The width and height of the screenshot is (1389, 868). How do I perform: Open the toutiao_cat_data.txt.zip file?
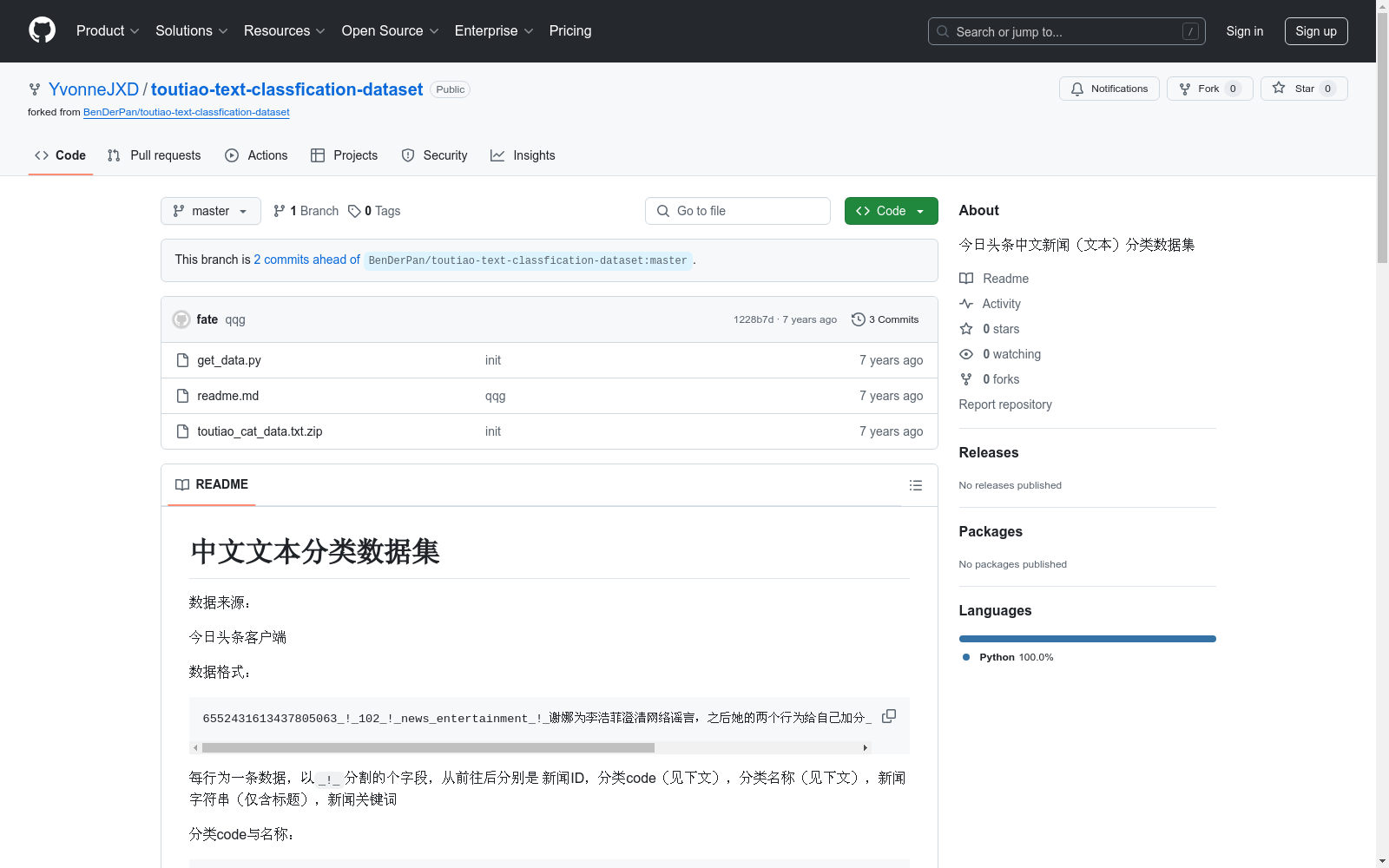point(260,431)
